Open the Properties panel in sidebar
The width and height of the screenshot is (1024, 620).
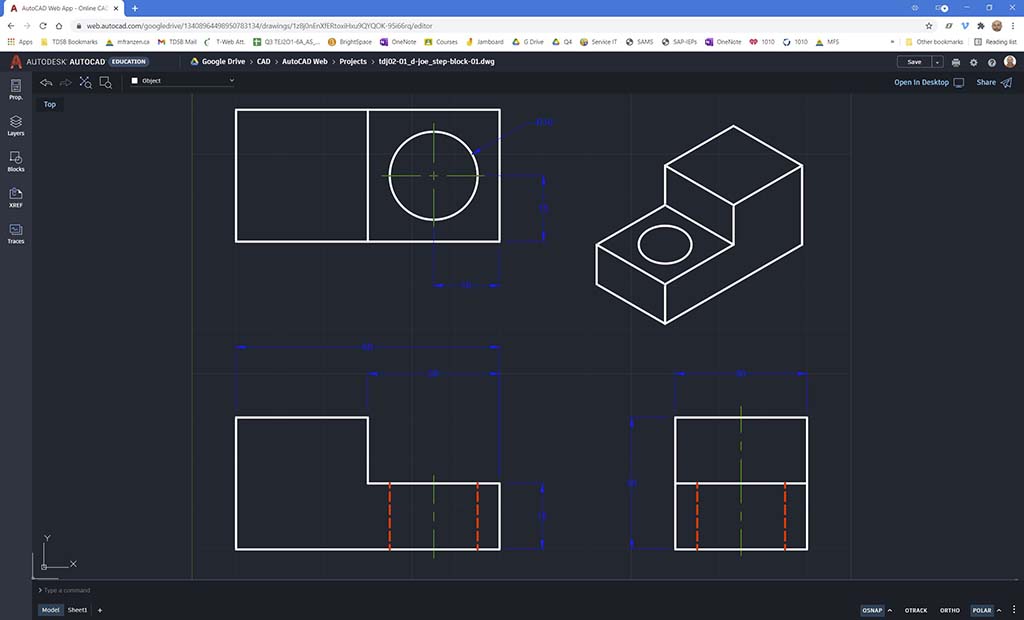click(16, 90)
